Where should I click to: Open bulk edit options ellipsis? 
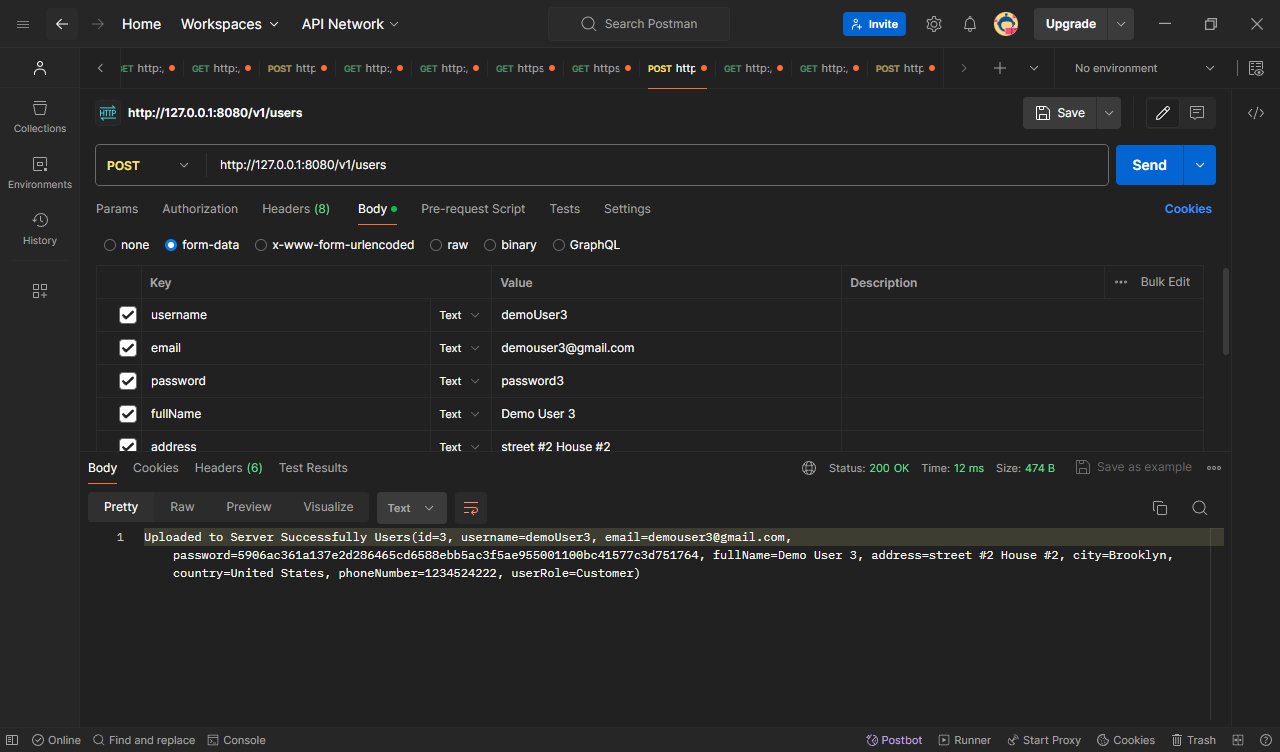[1121, 282]
